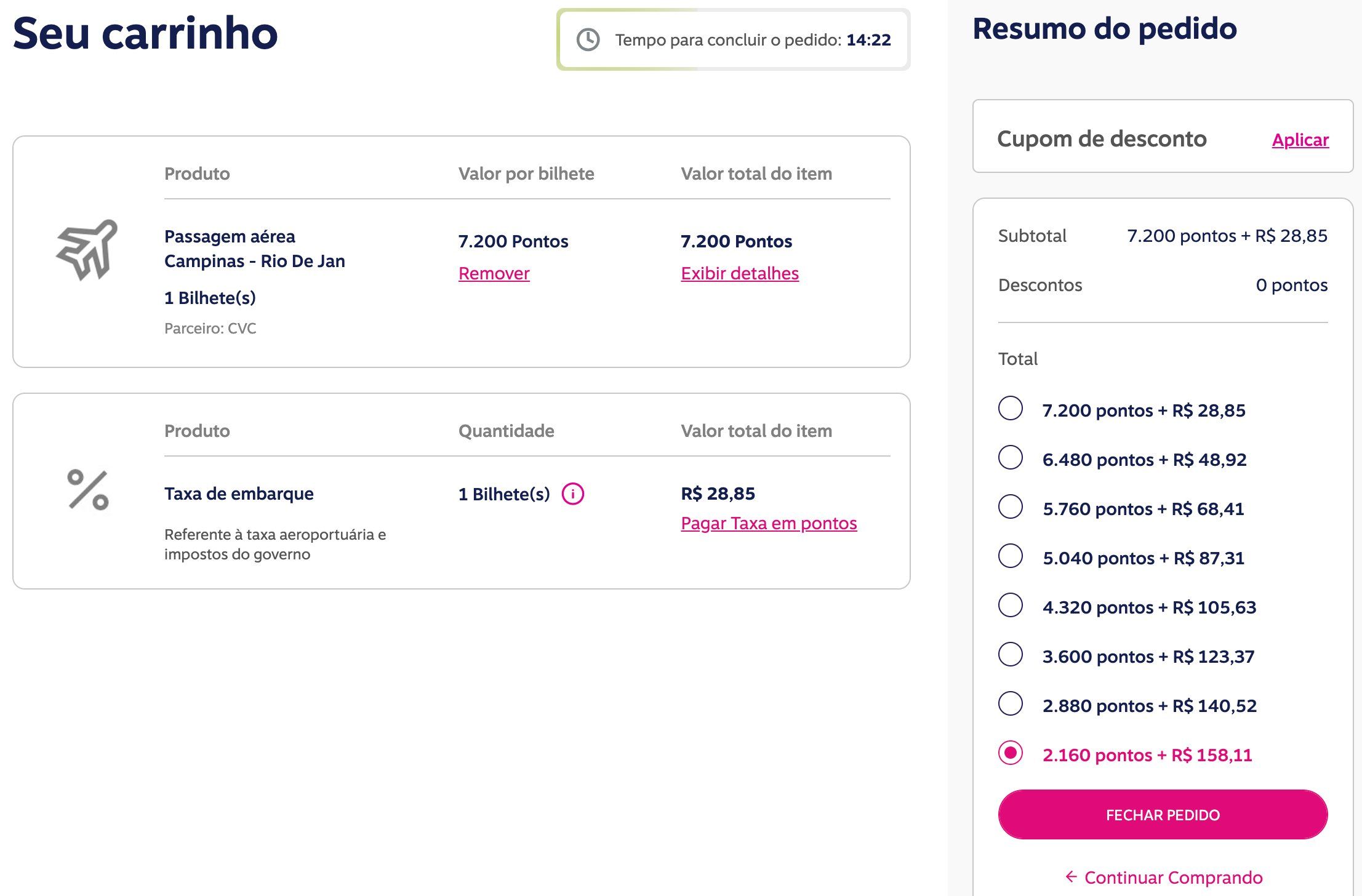Select 7.200 pontos + R$ 28,85 option
Image resolution: width=1362 pixels, height=896 pixels.
click(1011, 409)
